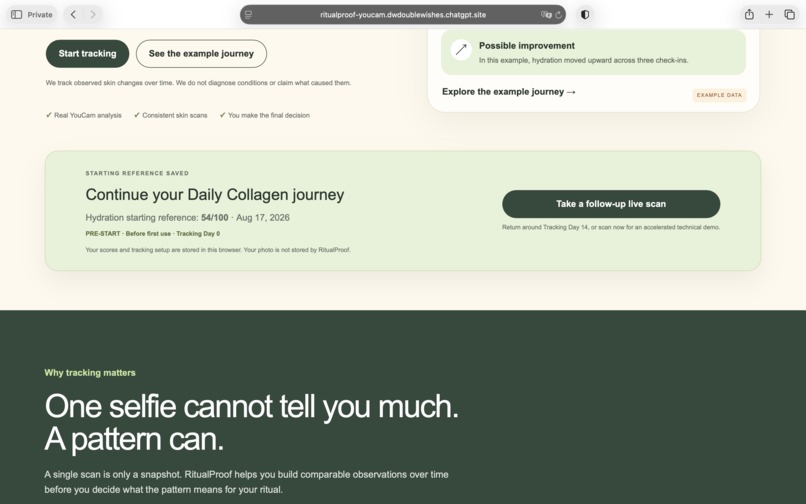Click the translate icon in address bar

coord(546,14)
